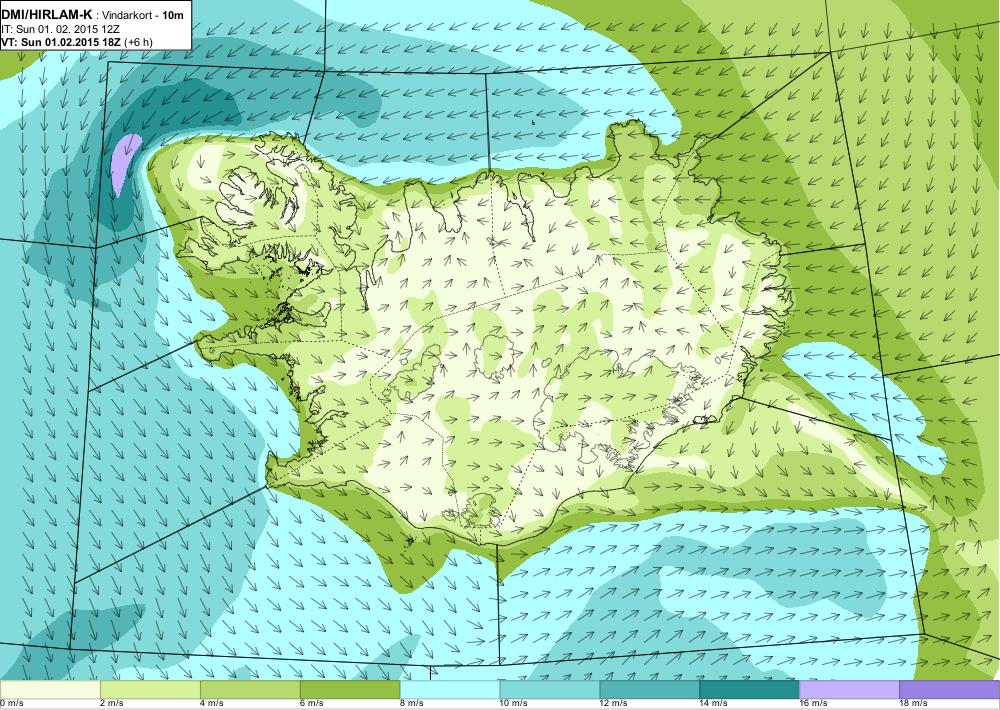
Task: Click the "18 m/s" legend label
Action: point(915,704)
